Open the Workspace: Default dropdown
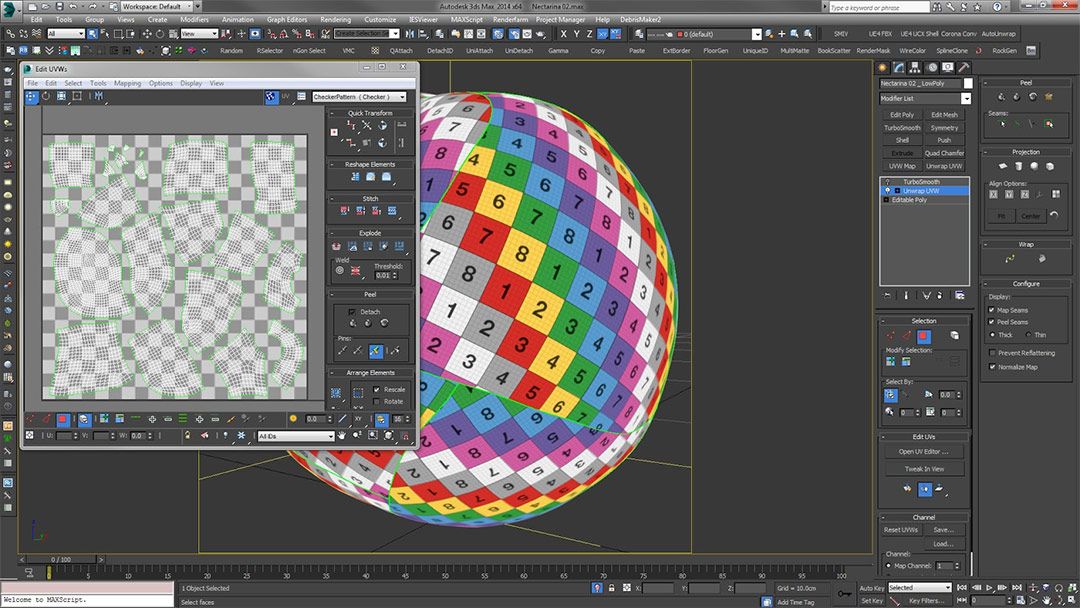Screen dimensions: 1080x608 click(156, 6)
